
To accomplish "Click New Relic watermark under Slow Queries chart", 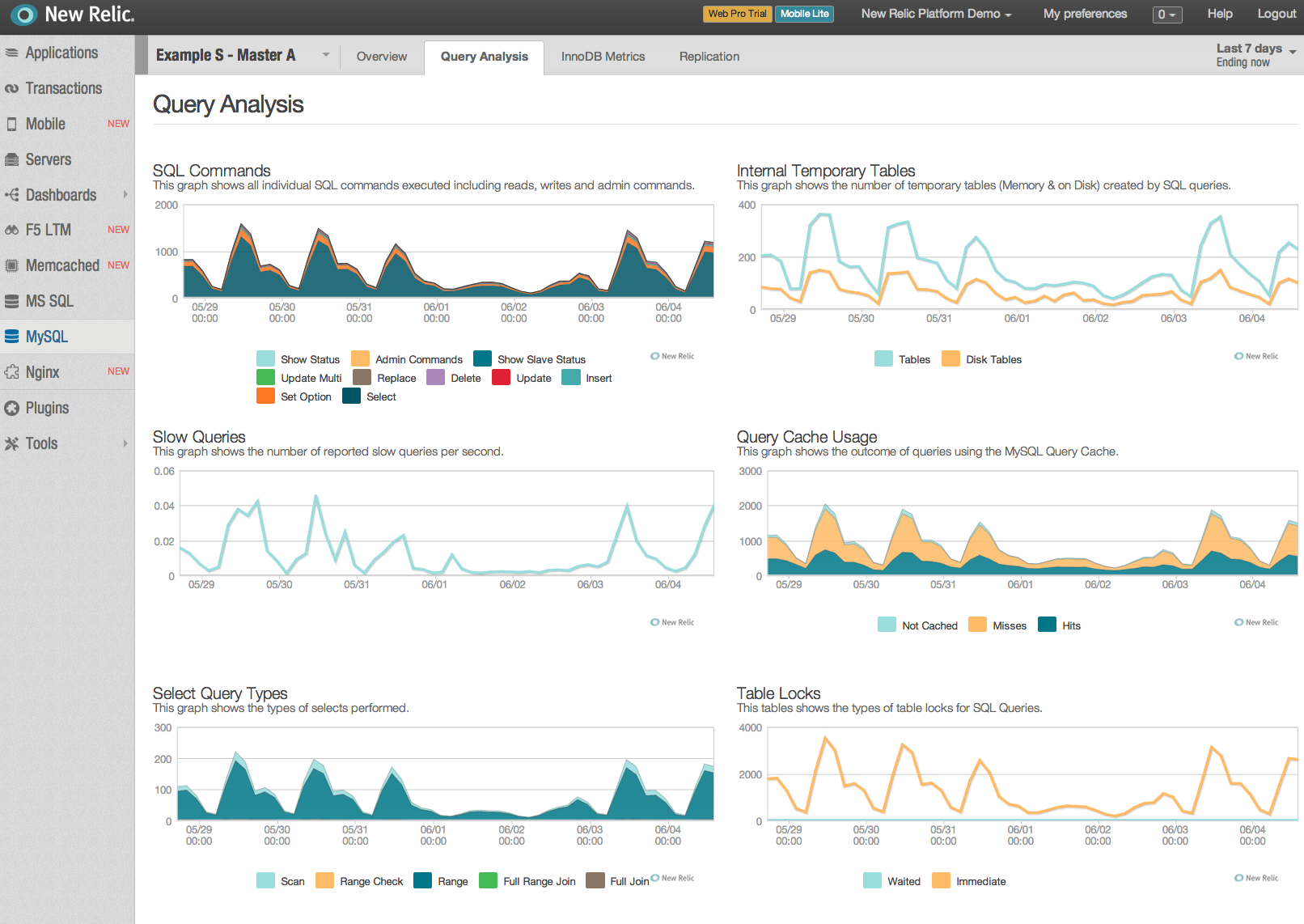I will click(672, 622).
